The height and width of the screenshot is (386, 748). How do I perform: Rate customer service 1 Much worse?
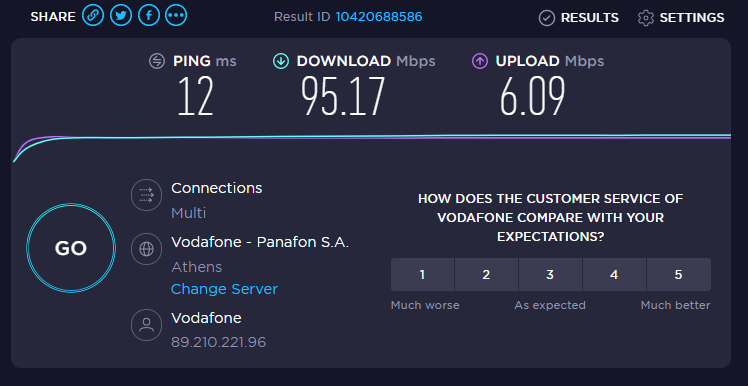[422, 275]
